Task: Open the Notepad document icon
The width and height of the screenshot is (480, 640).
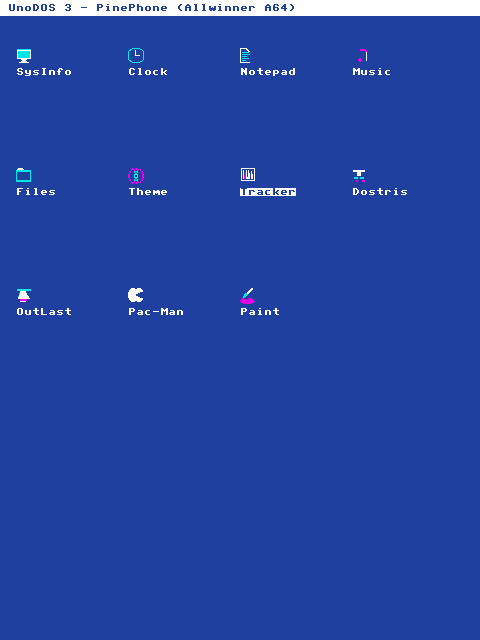Action: 245,56
